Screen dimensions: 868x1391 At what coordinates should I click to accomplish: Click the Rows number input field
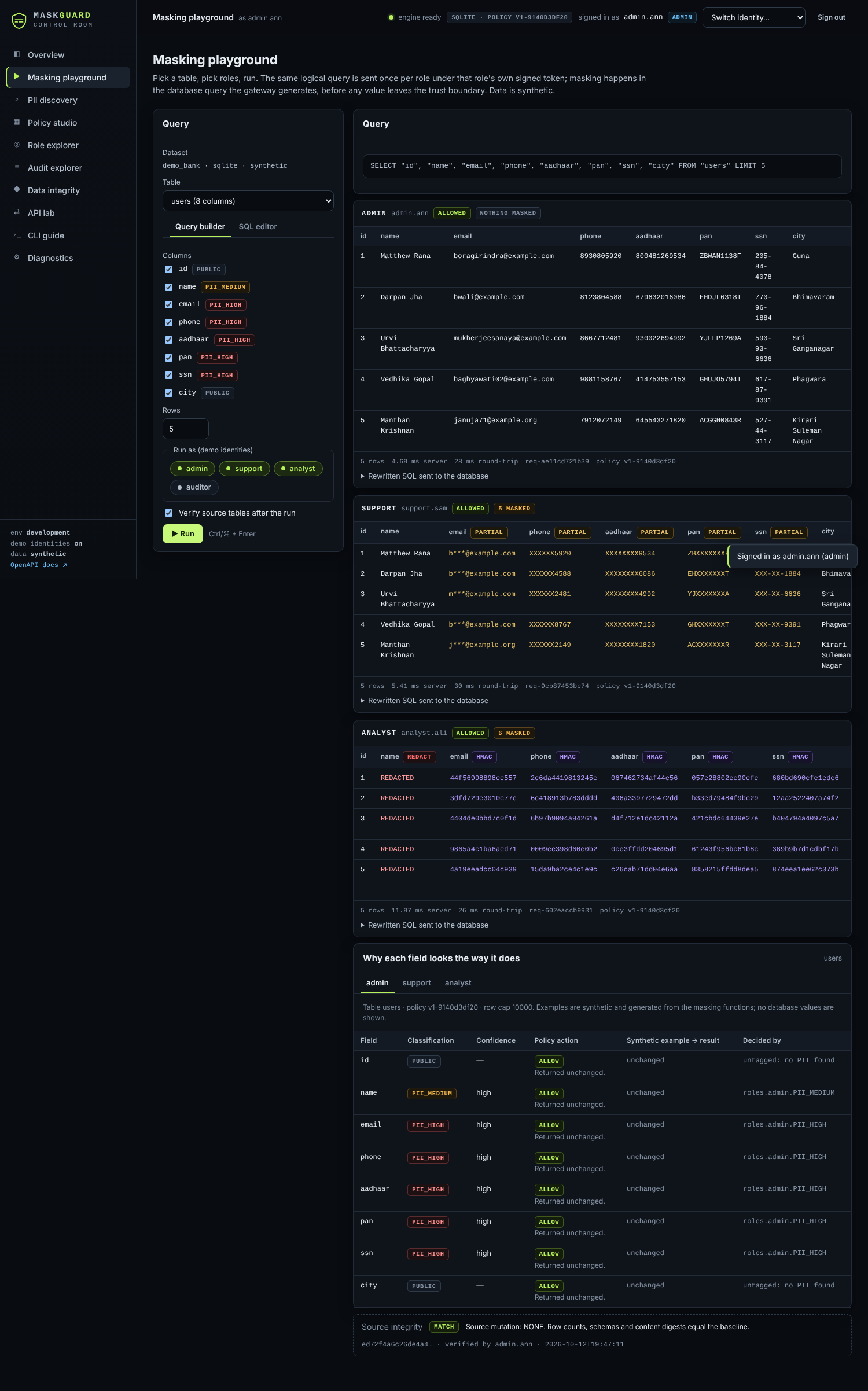coord(186,429)
